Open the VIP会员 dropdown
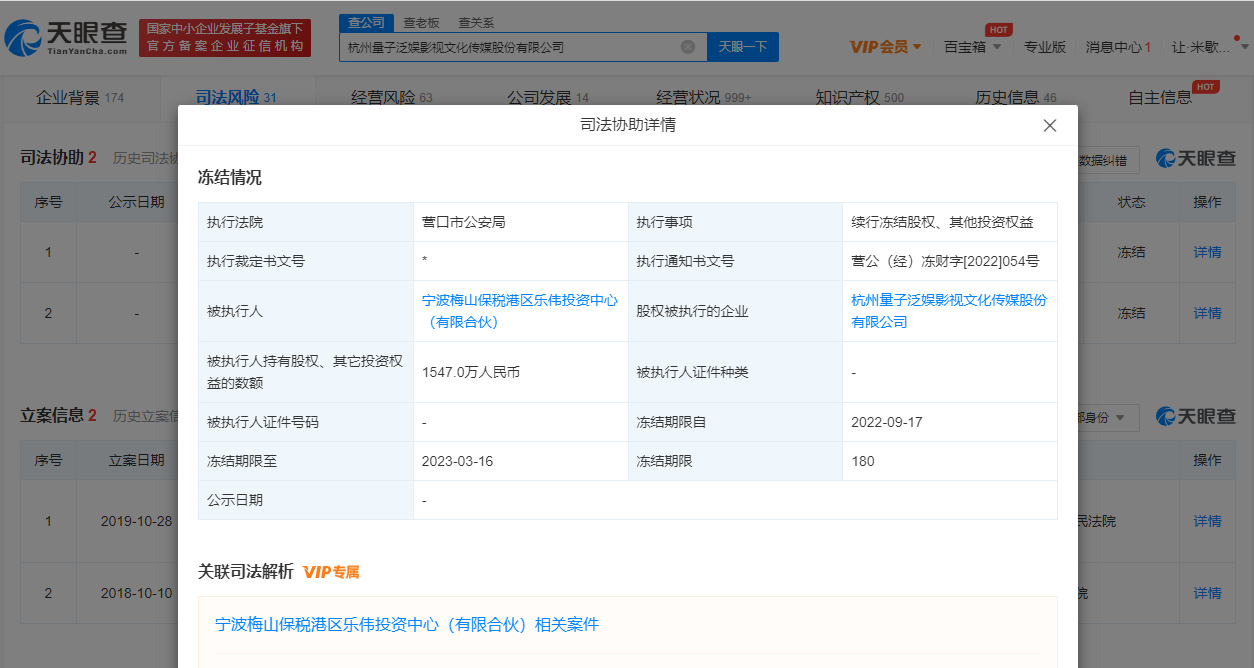The width and height of the screenshot is (1254, 668). tap(885, 47)
